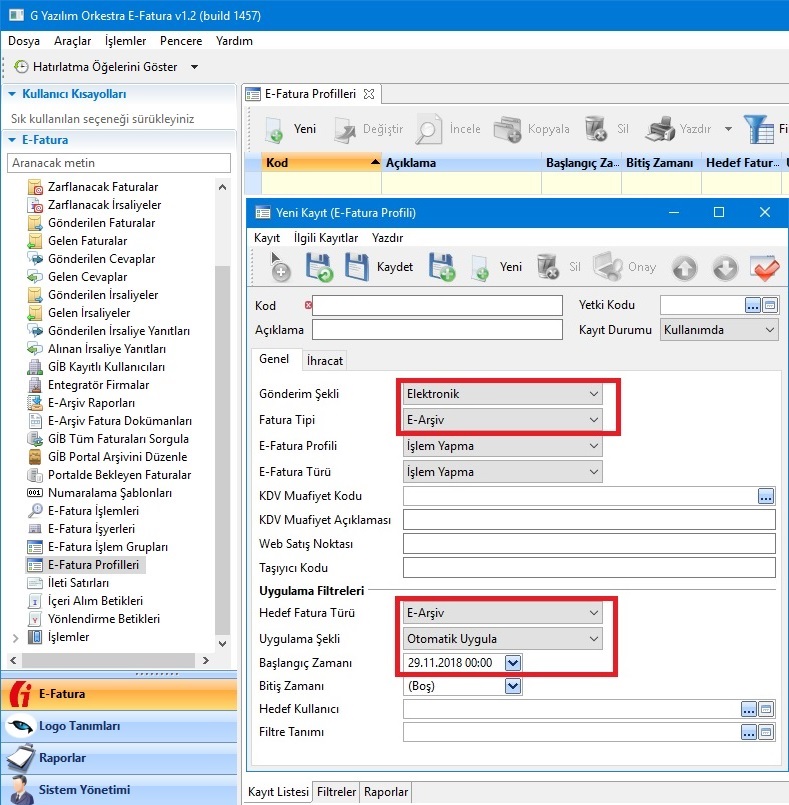
Task: Open dropdown arrow beside Hatırlatma Öğelerini Göster
Action: 195,67
